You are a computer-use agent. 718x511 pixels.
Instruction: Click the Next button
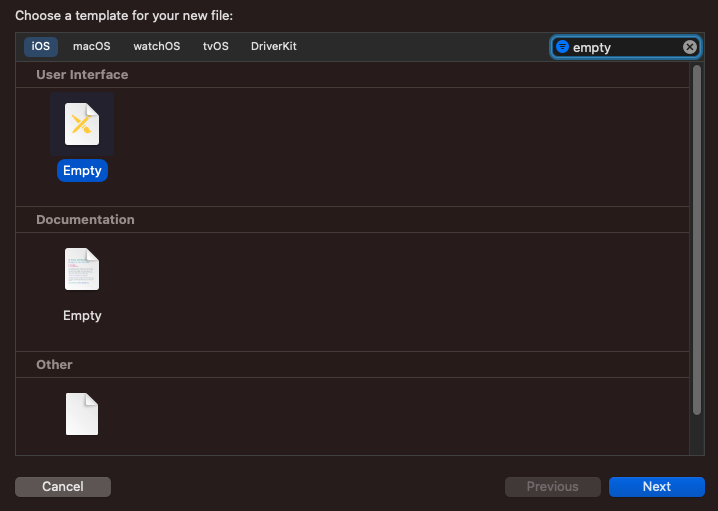coord(657,487)
